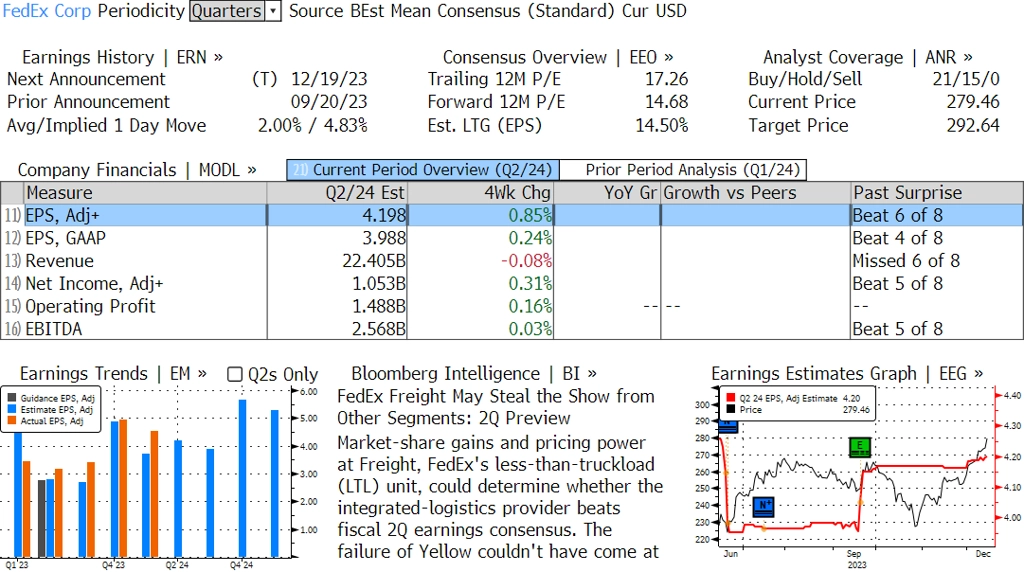The height and width of the screenshot is (572, 1024).
Task: Click the Growth vs Peers column header
Action: coord(756,193)
